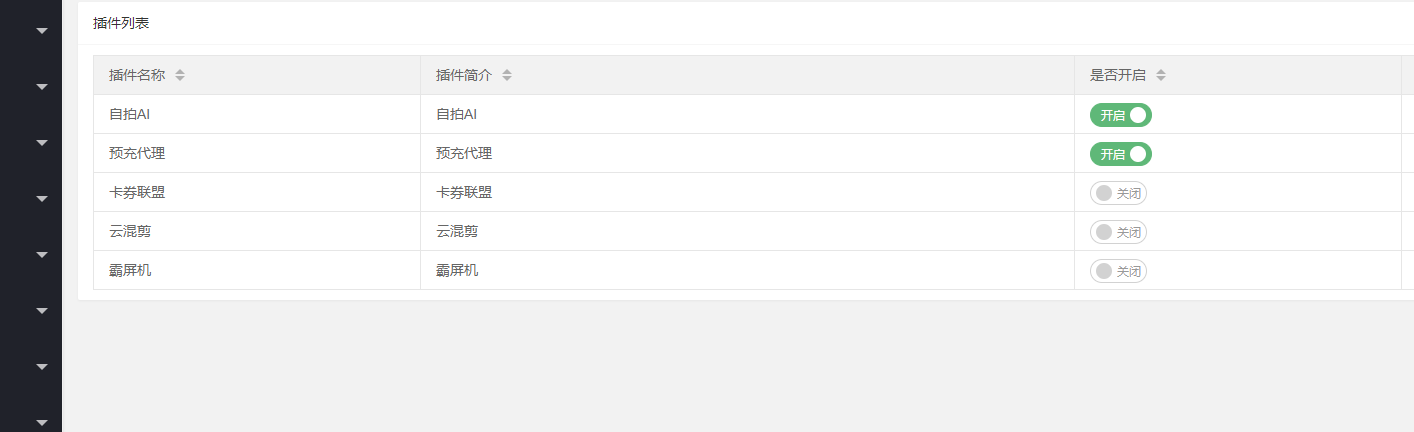
Task: Select the 是否开启 column header label
Action: [1118, 75]
